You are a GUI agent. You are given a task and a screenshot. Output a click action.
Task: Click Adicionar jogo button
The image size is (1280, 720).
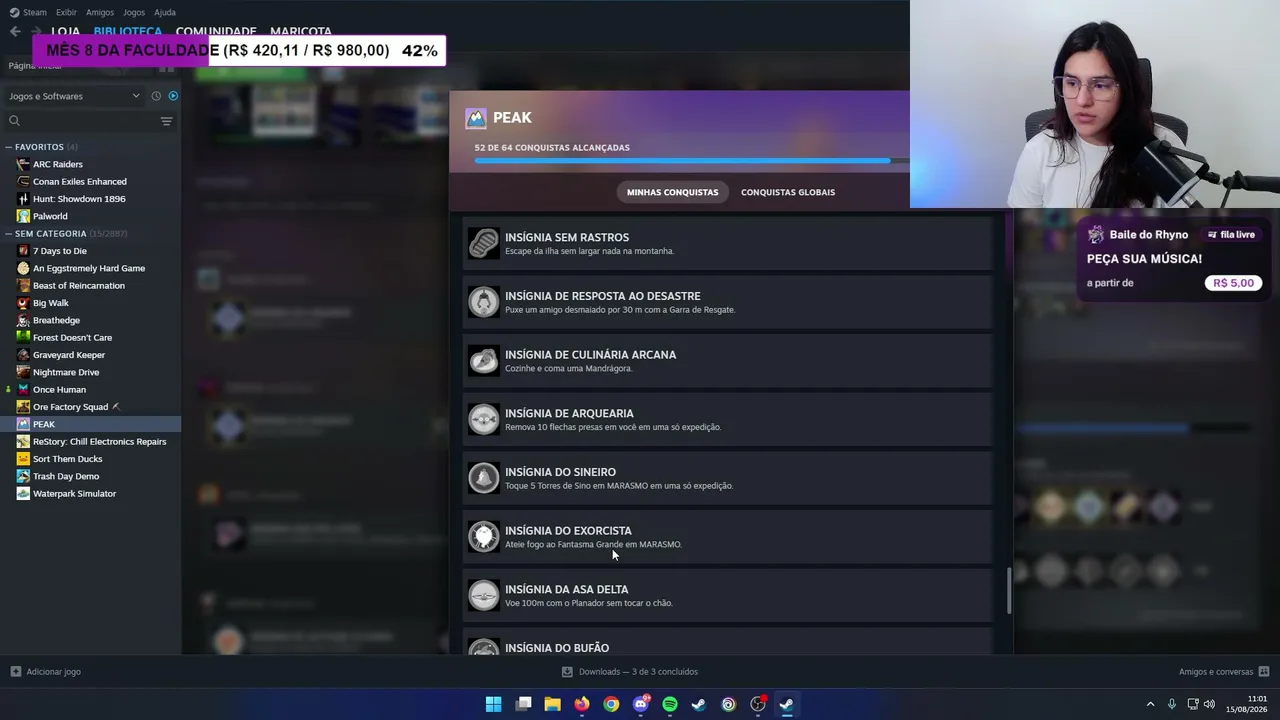pos(46,672)
